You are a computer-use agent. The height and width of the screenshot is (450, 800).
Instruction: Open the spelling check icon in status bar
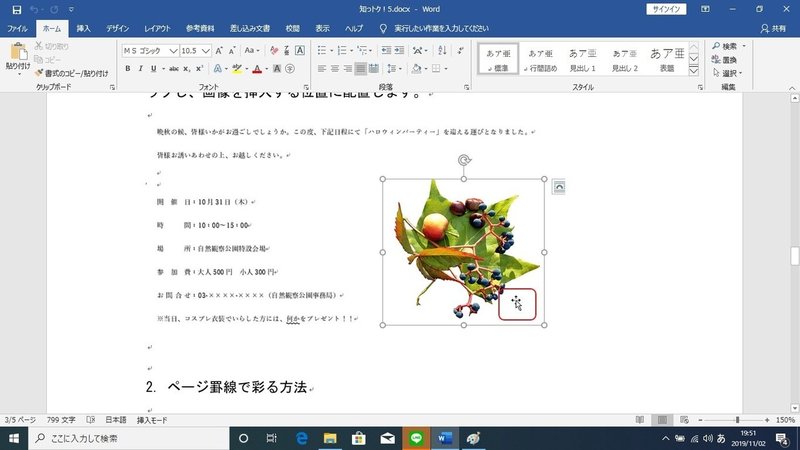tap(91, 420)
